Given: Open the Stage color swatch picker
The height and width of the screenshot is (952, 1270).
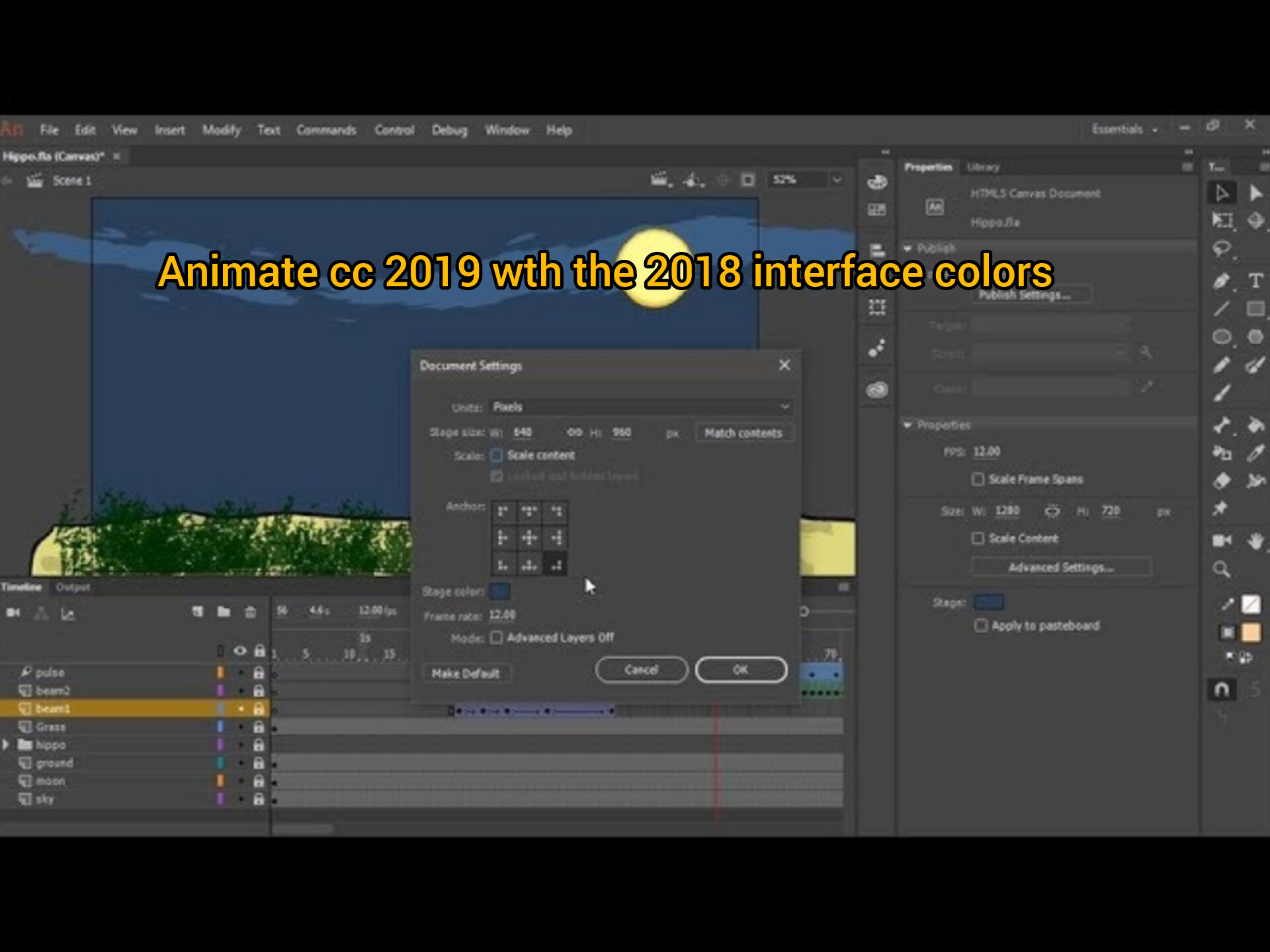Looking at the screenshot, I should pos(499,592).
